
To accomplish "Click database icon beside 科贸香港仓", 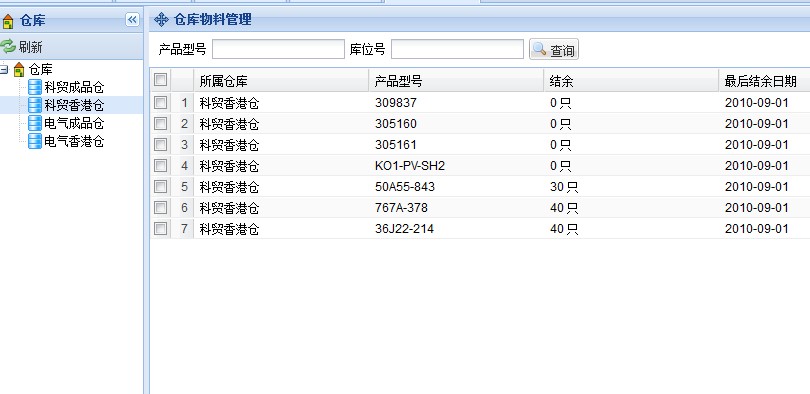I will click(x=35, y=105).
